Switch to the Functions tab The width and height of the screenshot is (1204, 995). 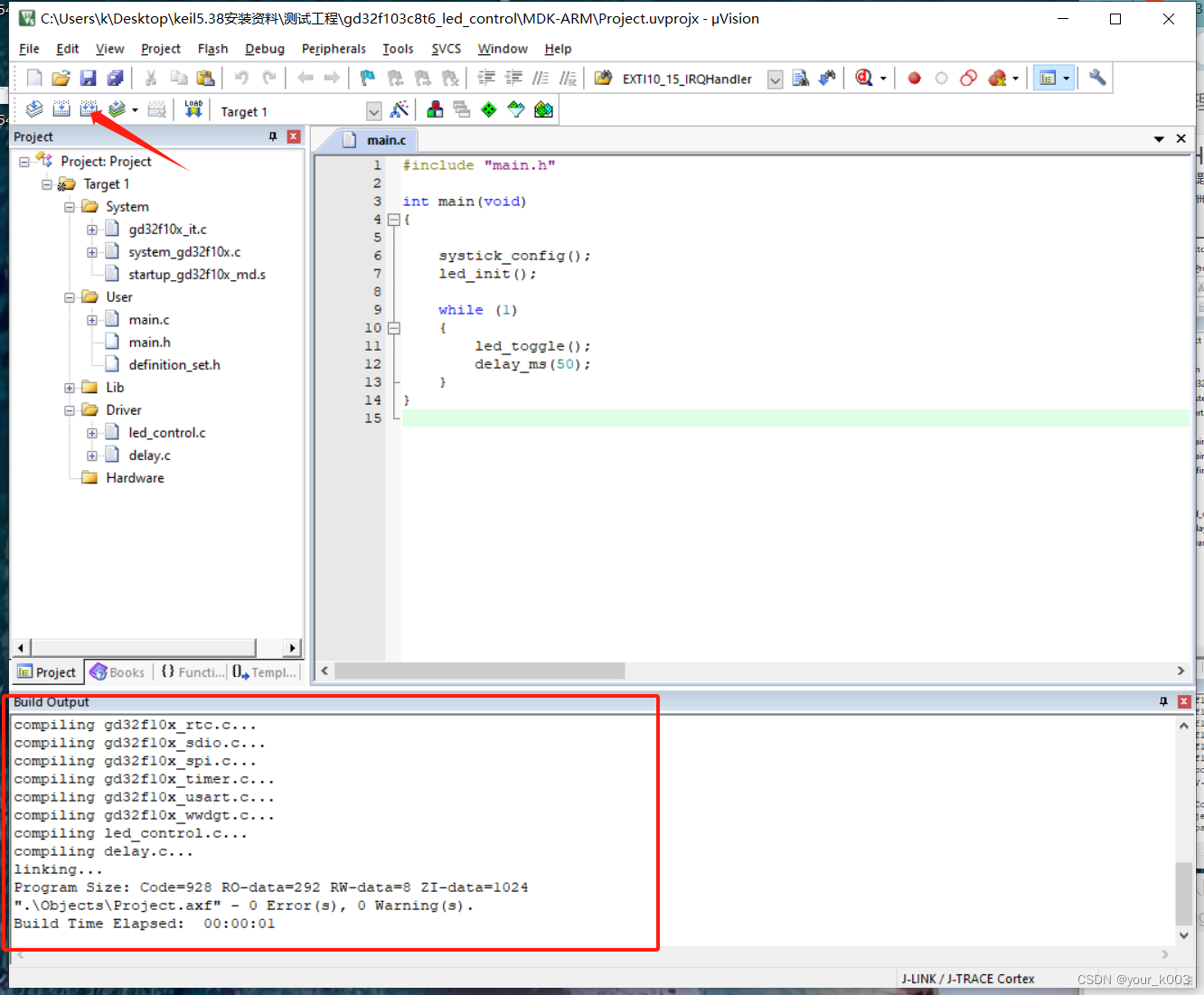click(192, 672)
